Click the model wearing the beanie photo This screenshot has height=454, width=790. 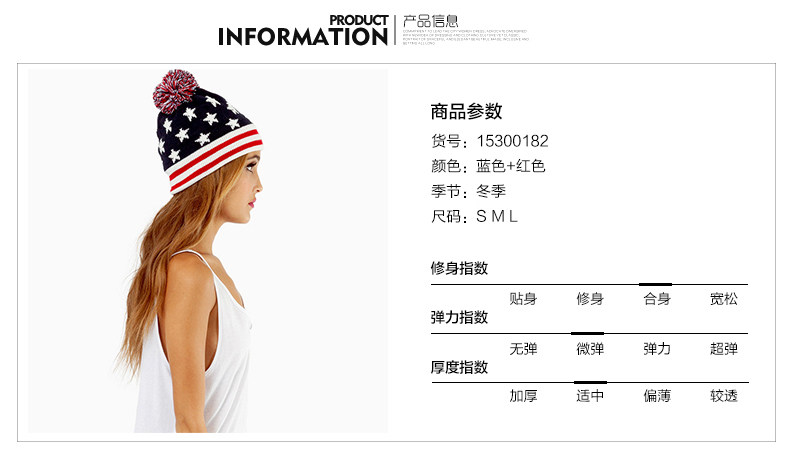click(208, 251)
